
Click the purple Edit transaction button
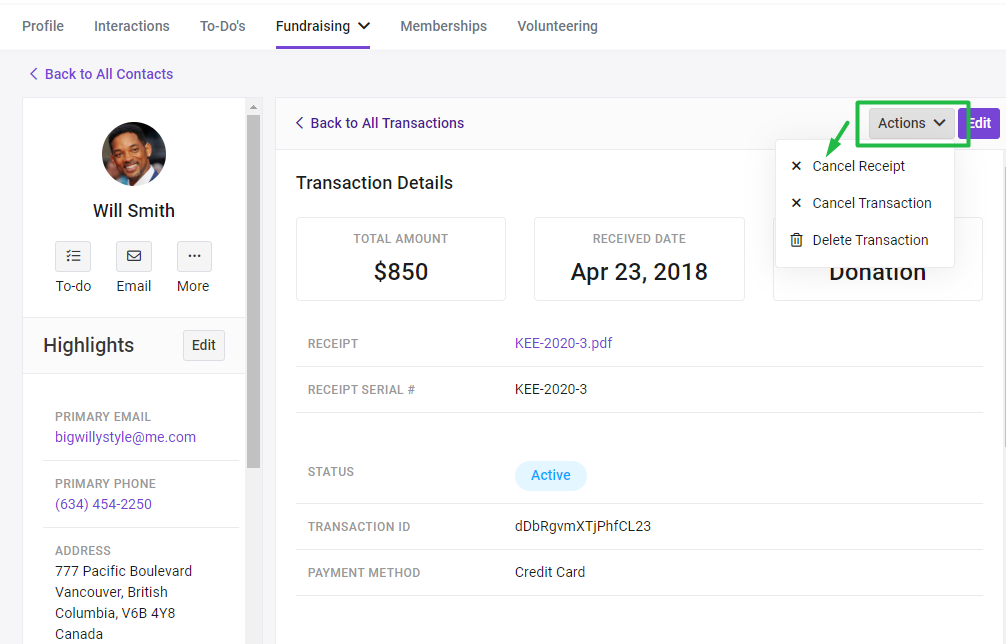pos(979,123)
